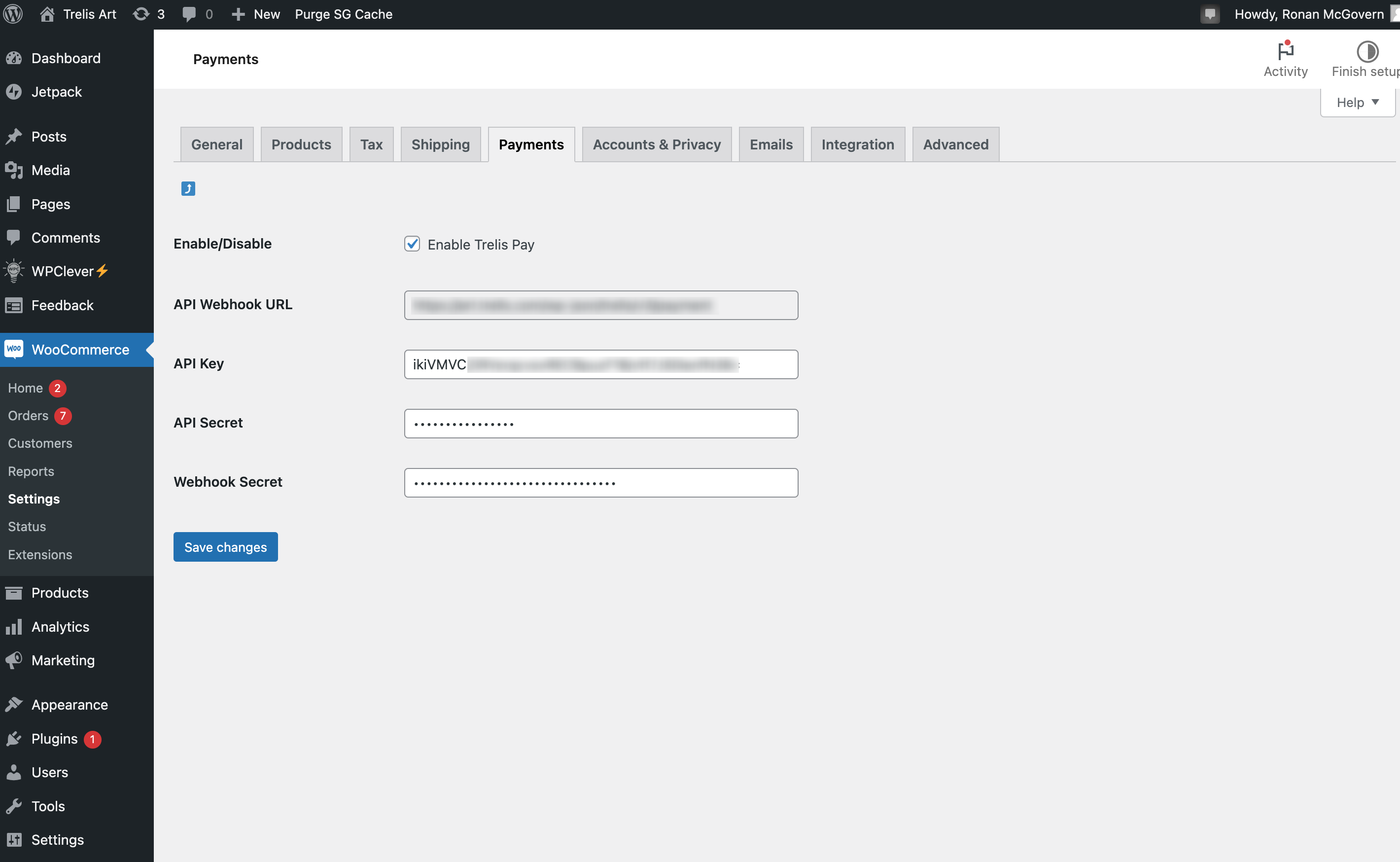Switch to the Products settings tab
The width and height of the screenshot is (1400, 862).
click(301, 144)
